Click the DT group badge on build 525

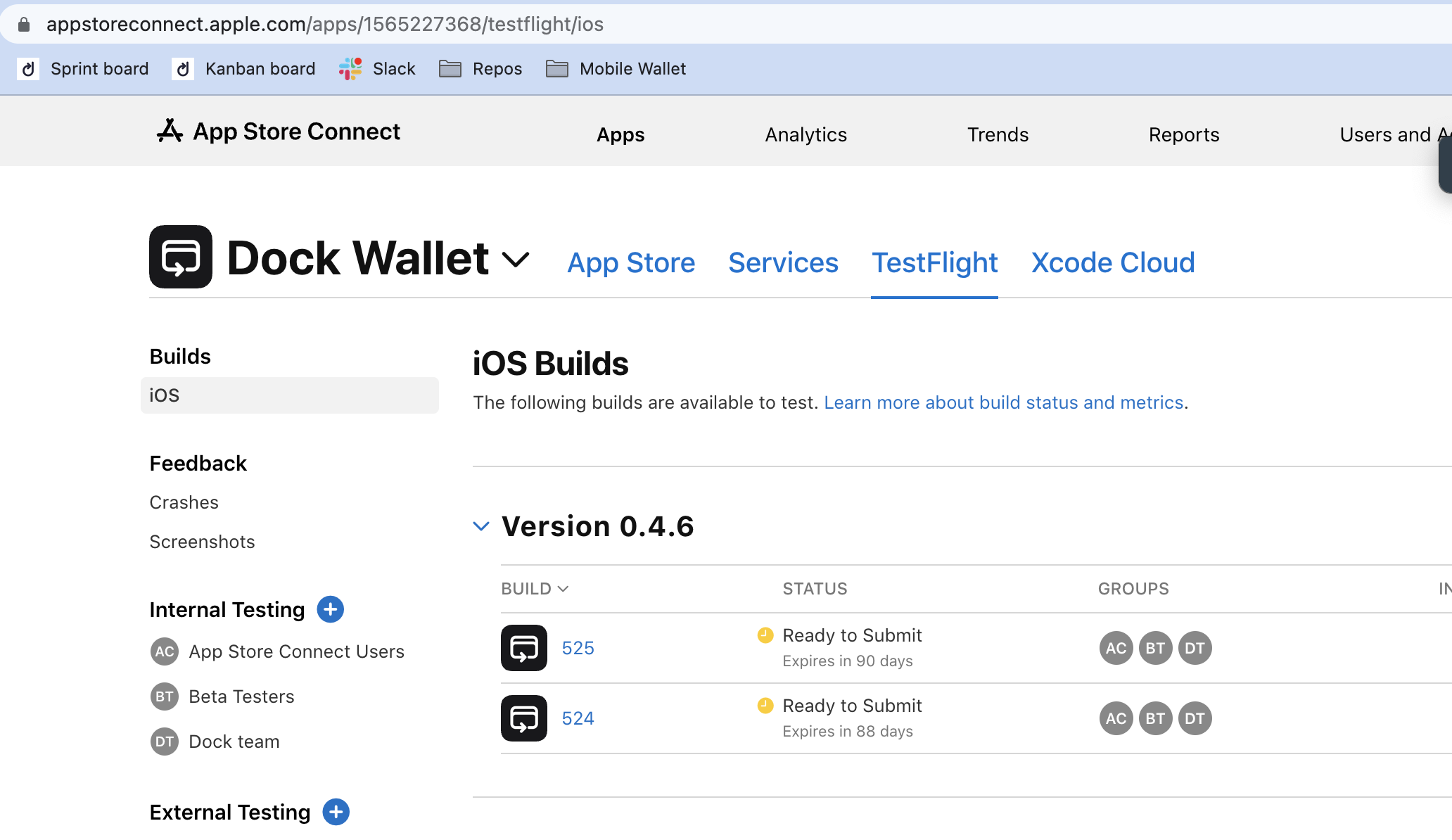click(x=1195, y=648)
